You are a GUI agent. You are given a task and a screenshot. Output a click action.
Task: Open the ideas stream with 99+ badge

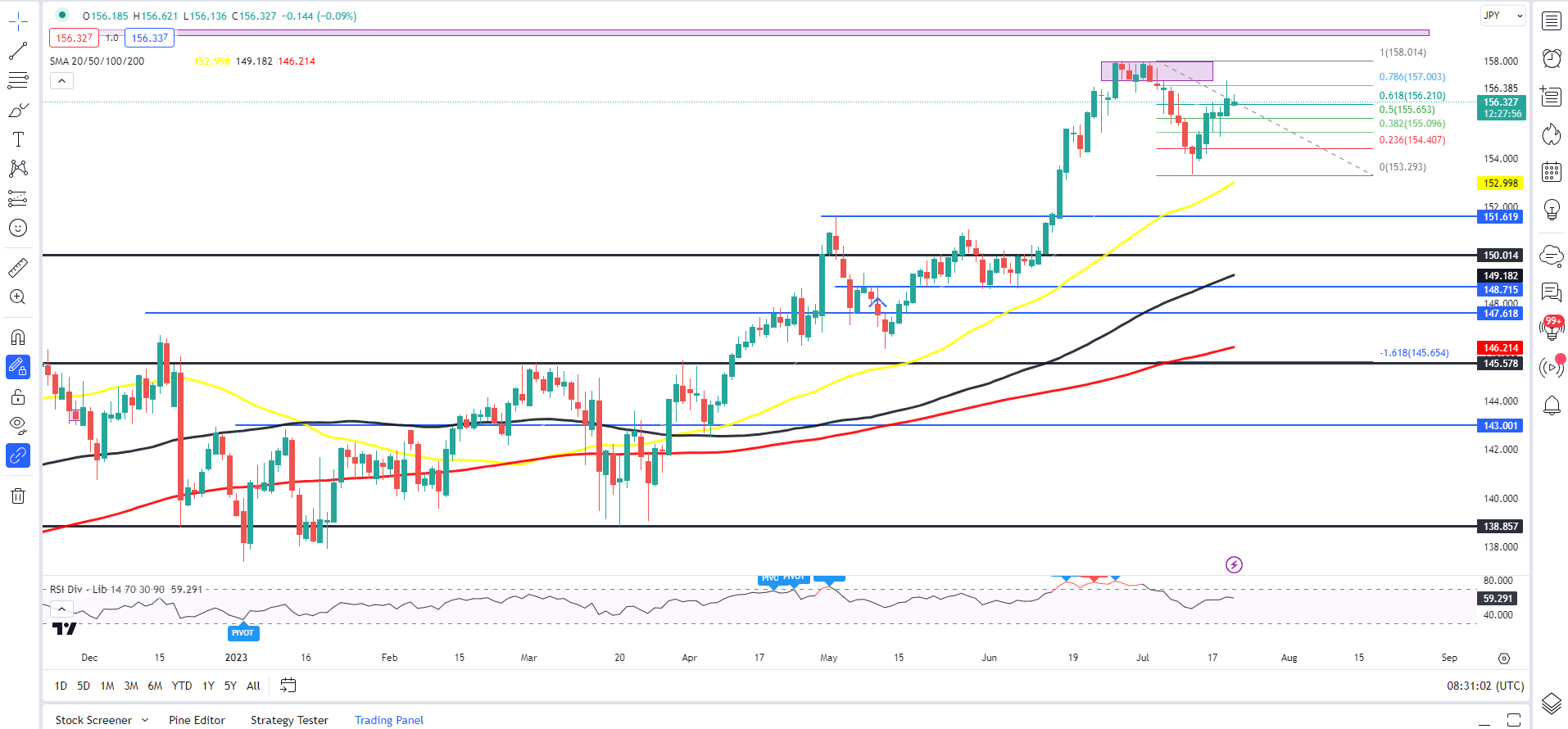tap(1552, 328)
